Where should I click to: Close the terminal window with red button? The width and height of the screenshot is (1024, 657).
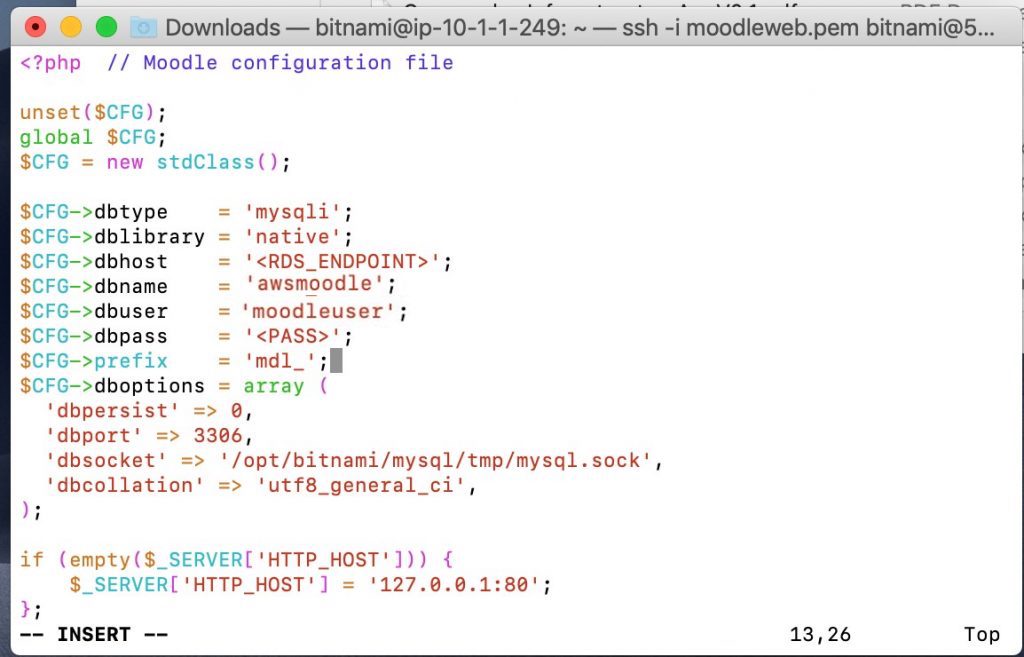(35, 27)
